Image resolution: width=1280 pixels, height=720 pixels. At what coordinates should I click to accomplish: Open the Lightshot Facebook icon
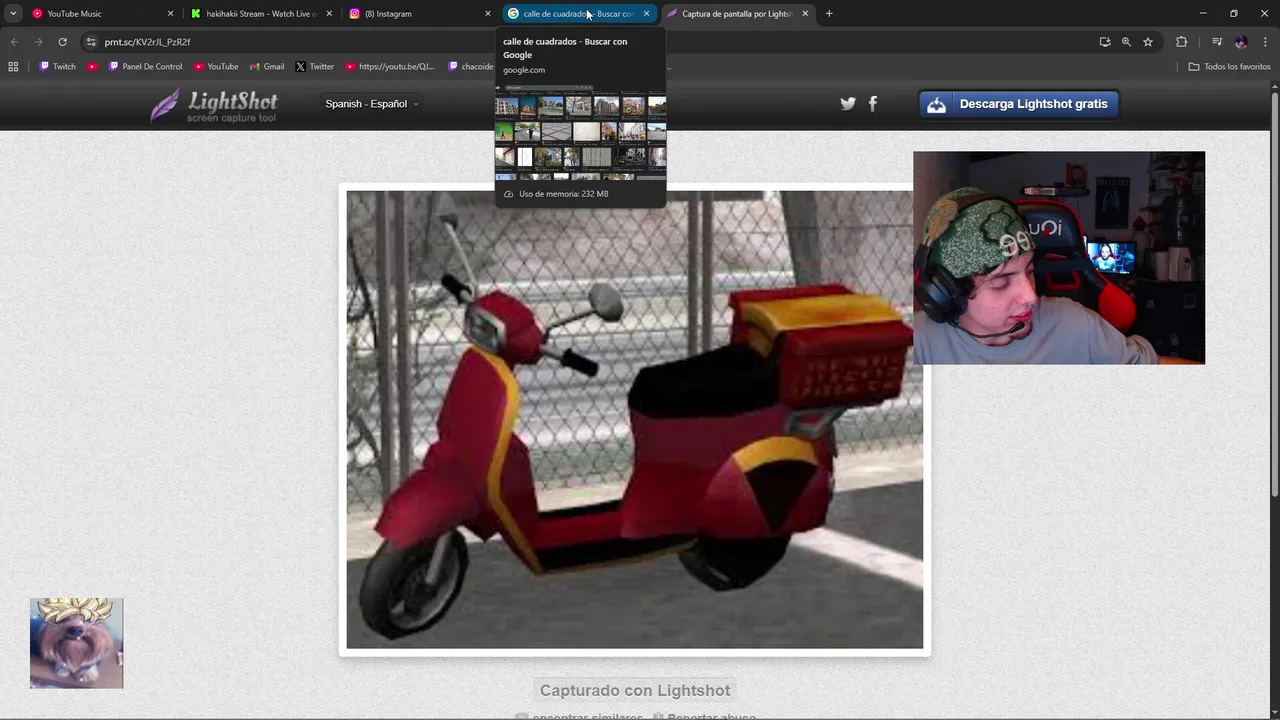(873, 103)
